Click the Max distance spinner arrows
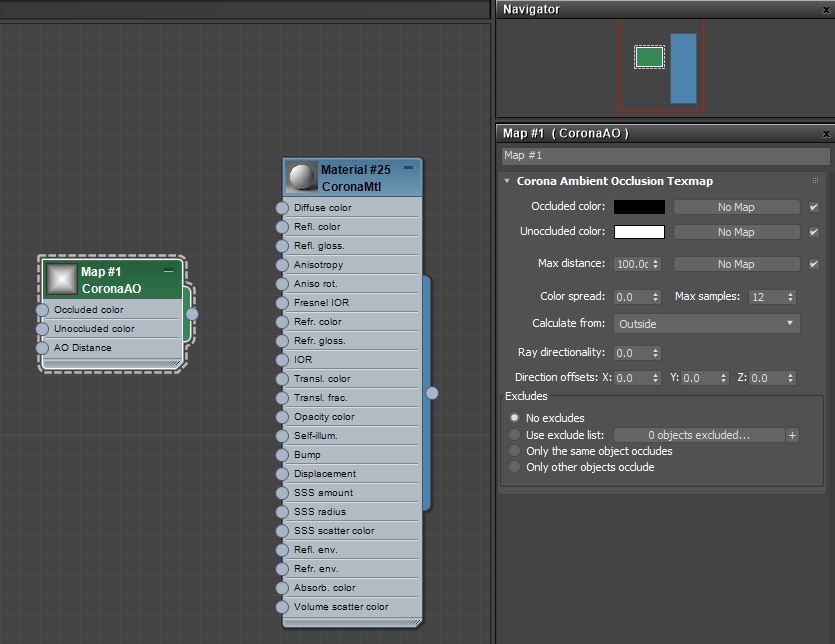The image size is (835, 644). click(656, 264)
